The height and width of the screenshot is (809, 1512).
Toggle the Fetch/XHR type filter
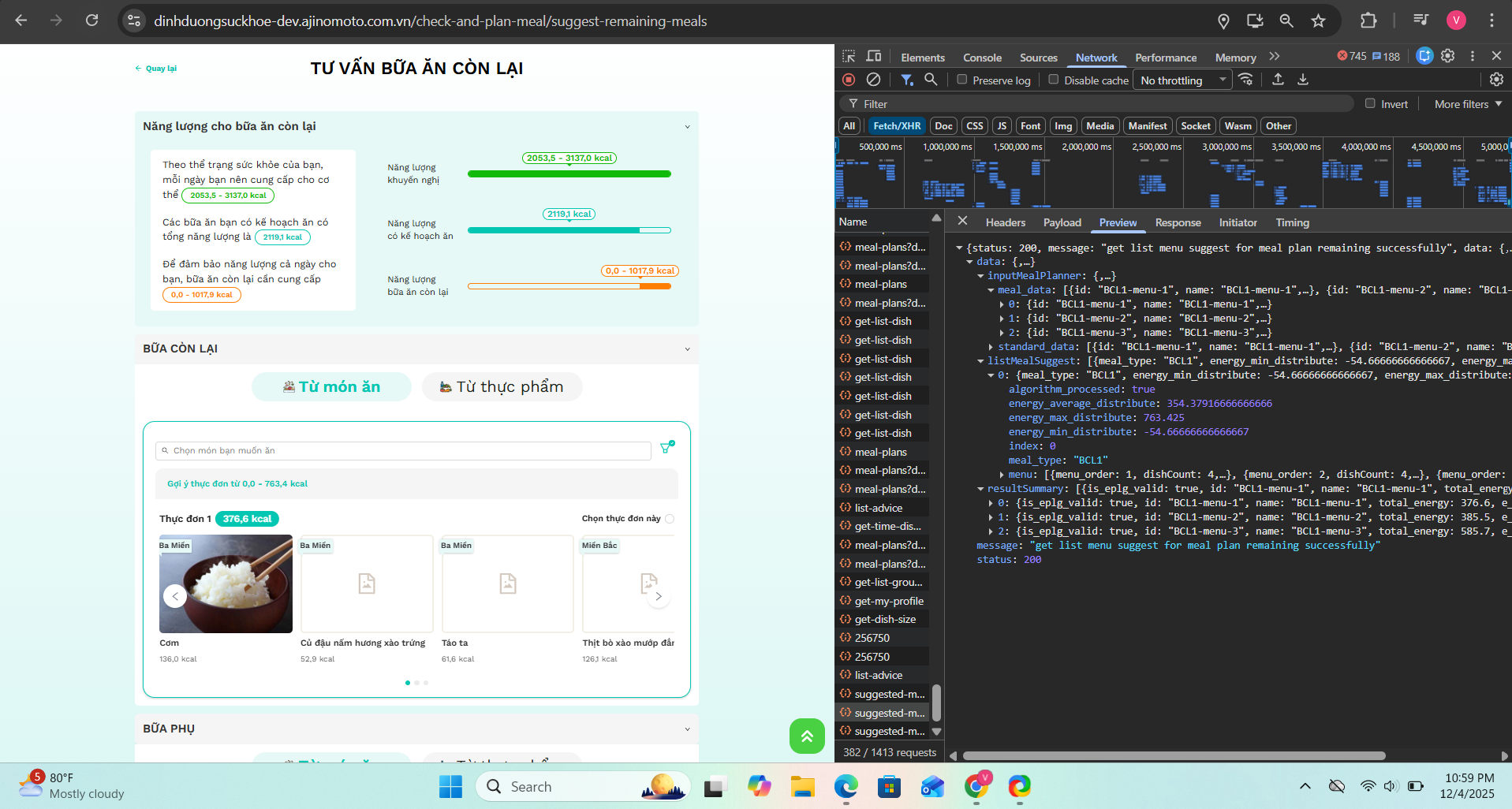coord(897,126)
